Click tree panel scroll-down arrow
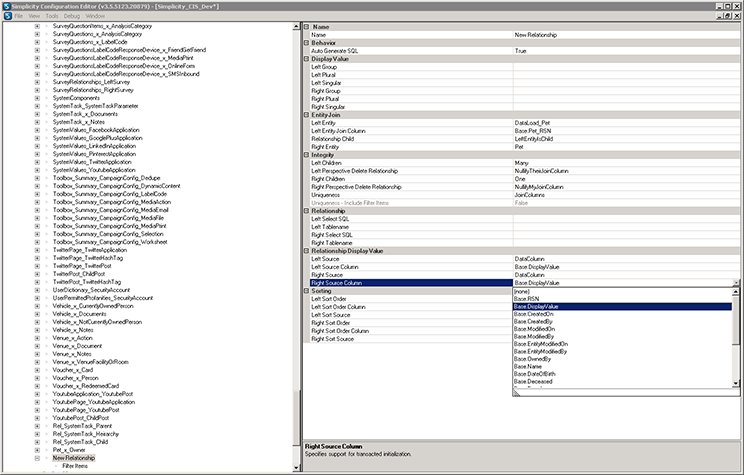This screenshot has height=475, width=744. (x=297, y=468)
